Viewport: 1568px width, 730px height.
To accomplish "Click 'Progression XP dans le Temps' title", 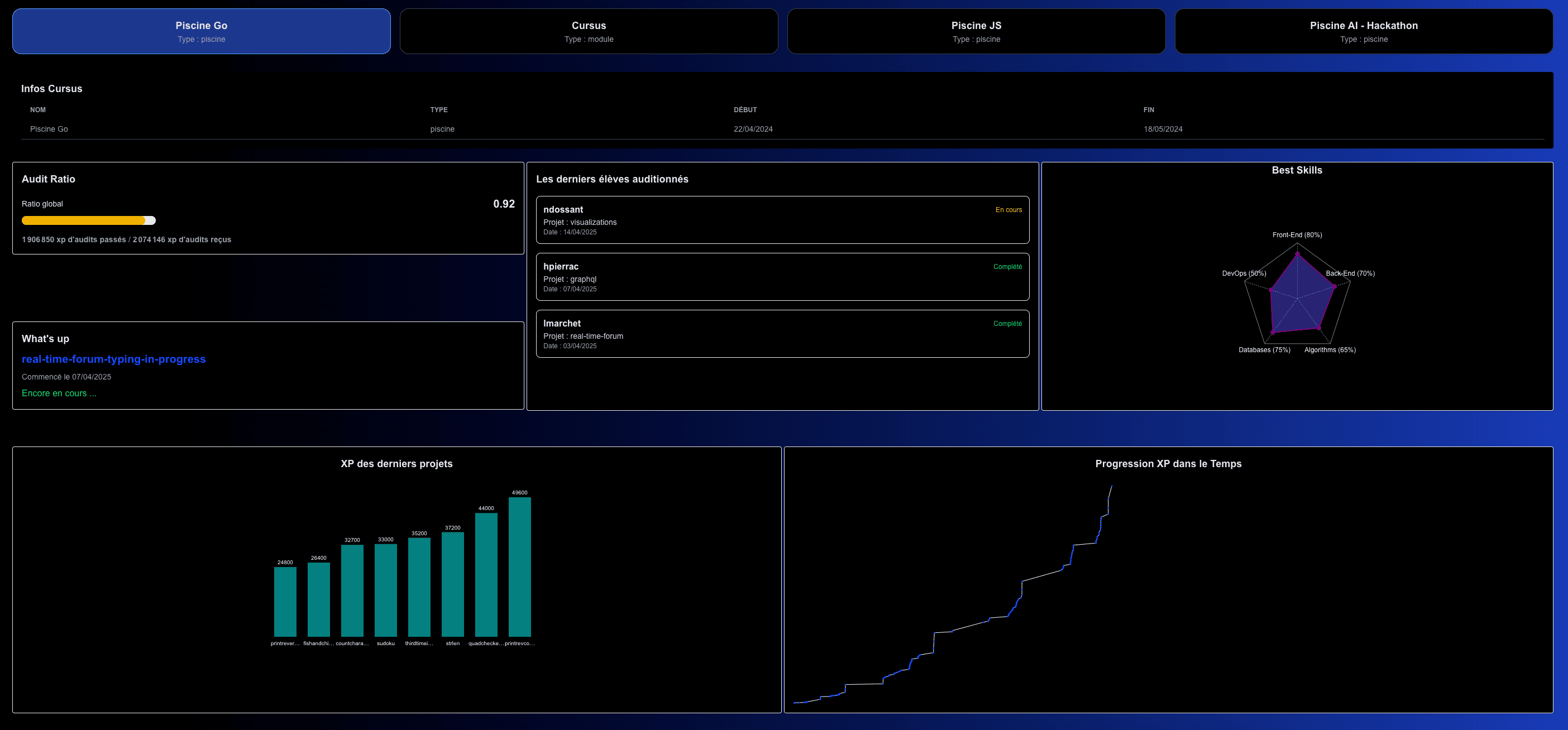I will click(1168, 464).
